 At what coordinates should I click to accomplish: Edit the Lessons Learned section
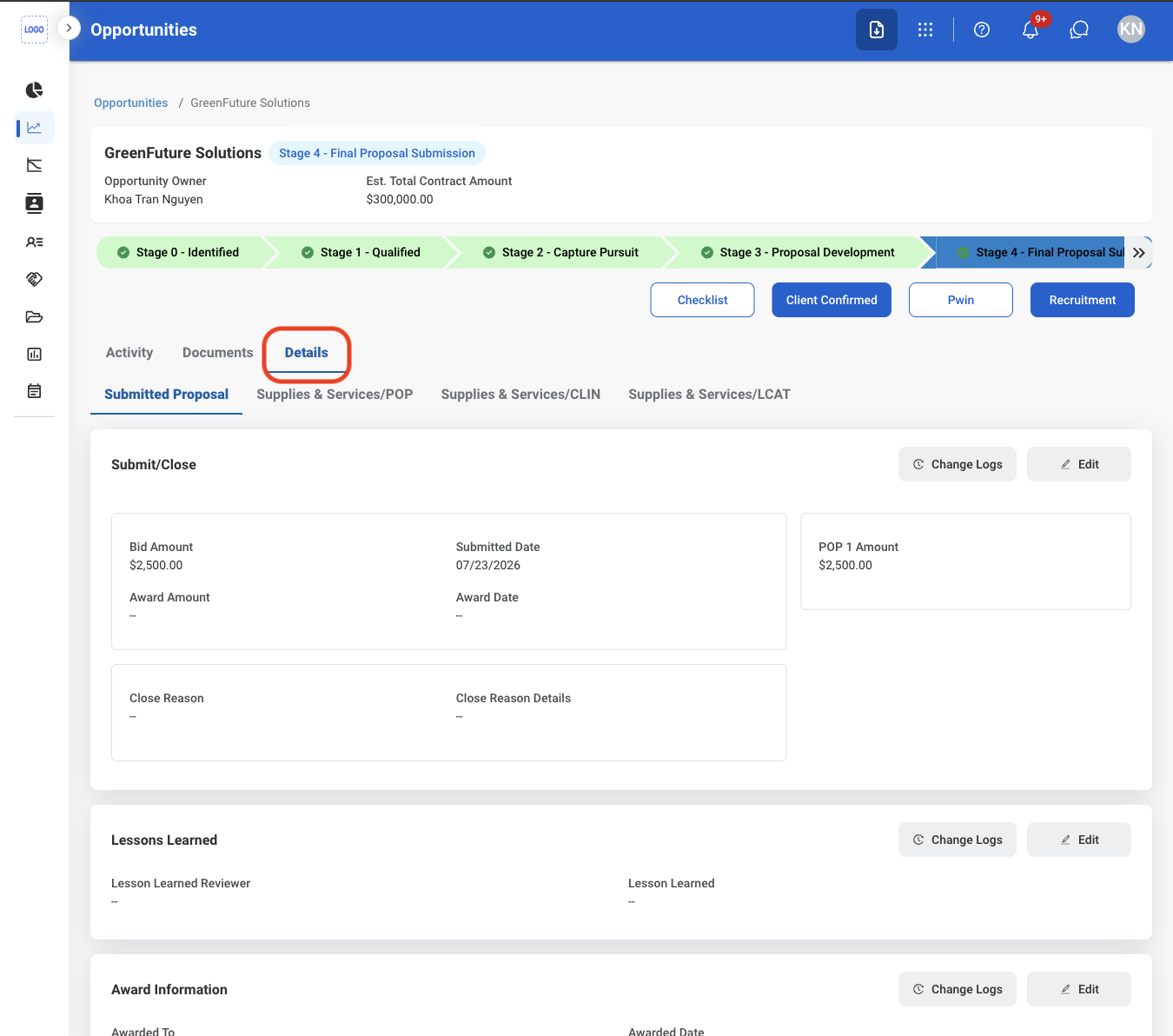click(1079, 840)
